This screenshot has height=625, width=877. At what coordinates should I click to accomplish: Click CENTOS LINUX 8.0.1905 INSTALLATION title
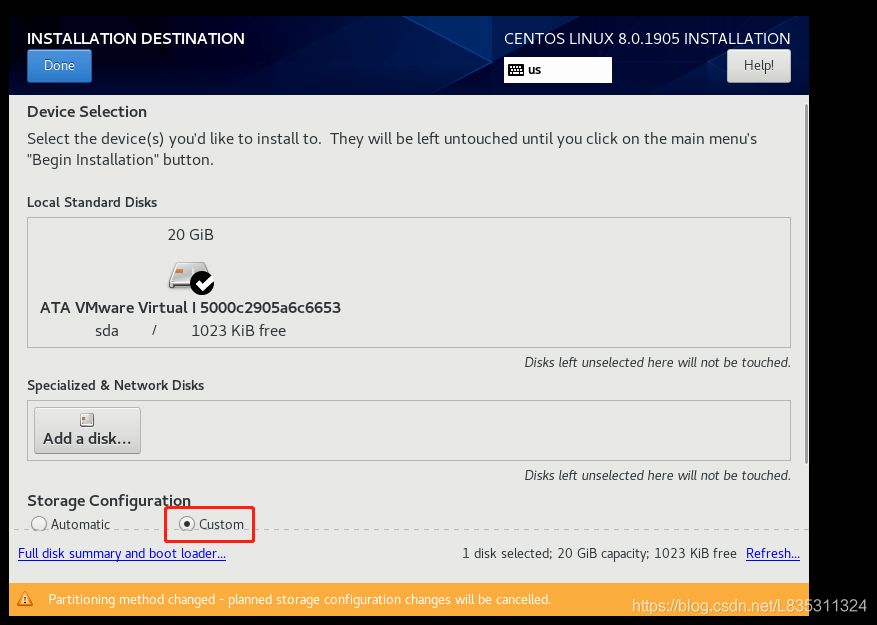point(647,38)
